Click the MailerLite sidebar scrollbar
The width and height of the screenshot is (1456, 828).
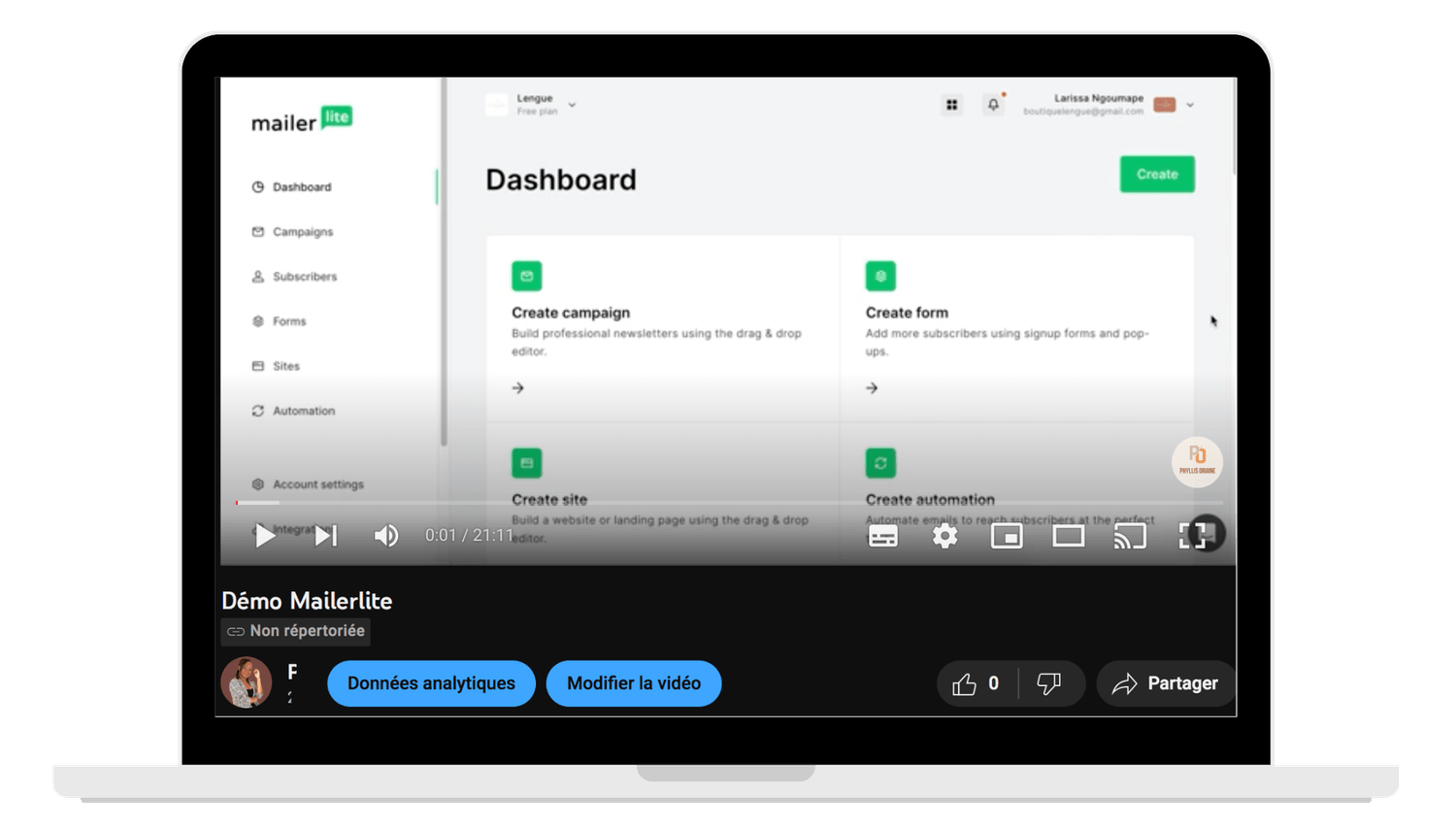click(444, 262)
